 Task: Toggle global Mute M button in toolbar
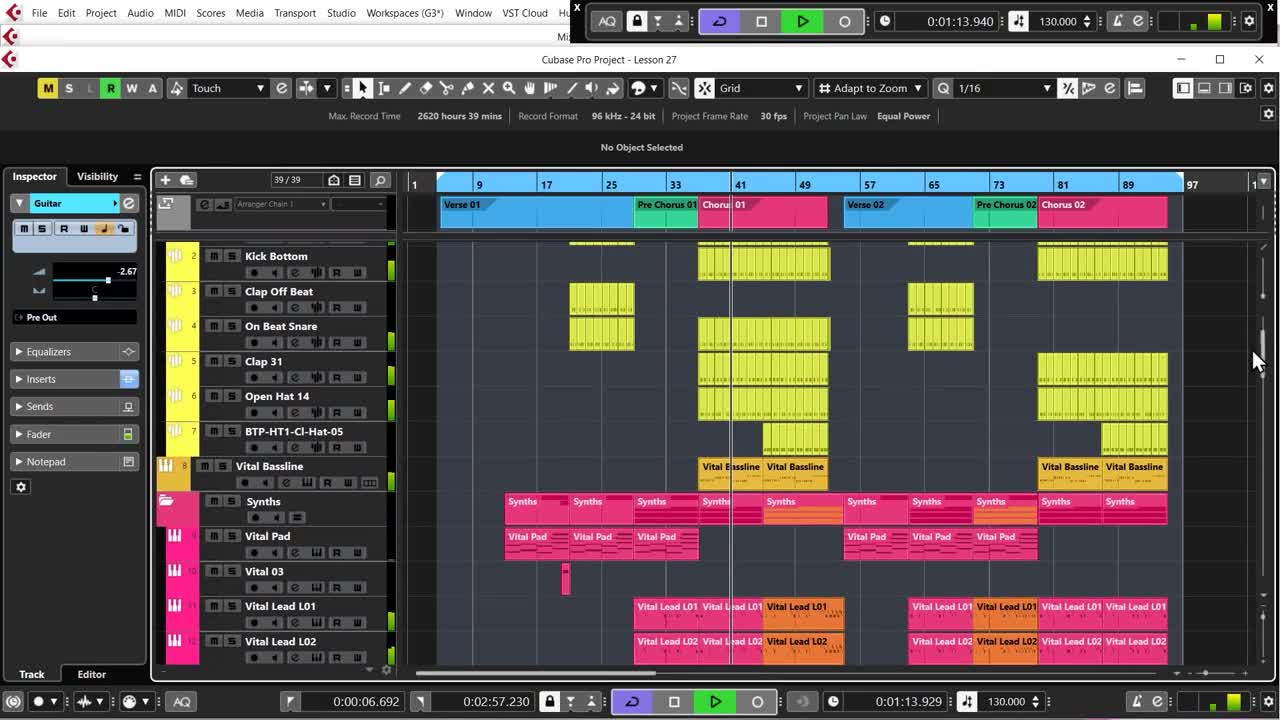pos(48,88)
